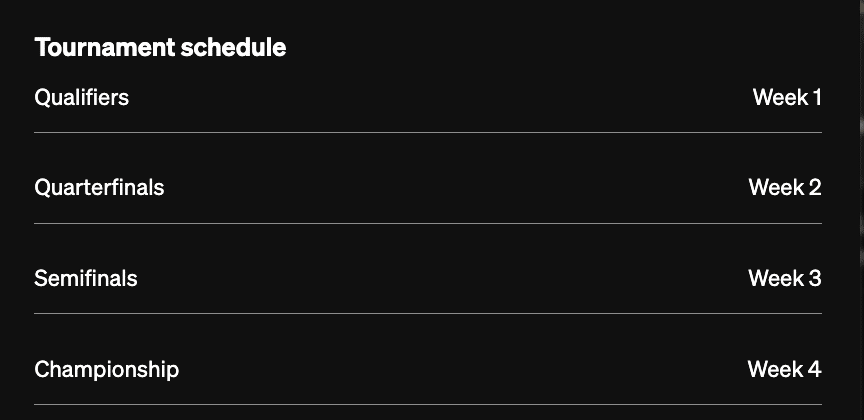Click the divider line below Quarterfinals
This screenshot has width=864, height=420.
coord(428,223)
